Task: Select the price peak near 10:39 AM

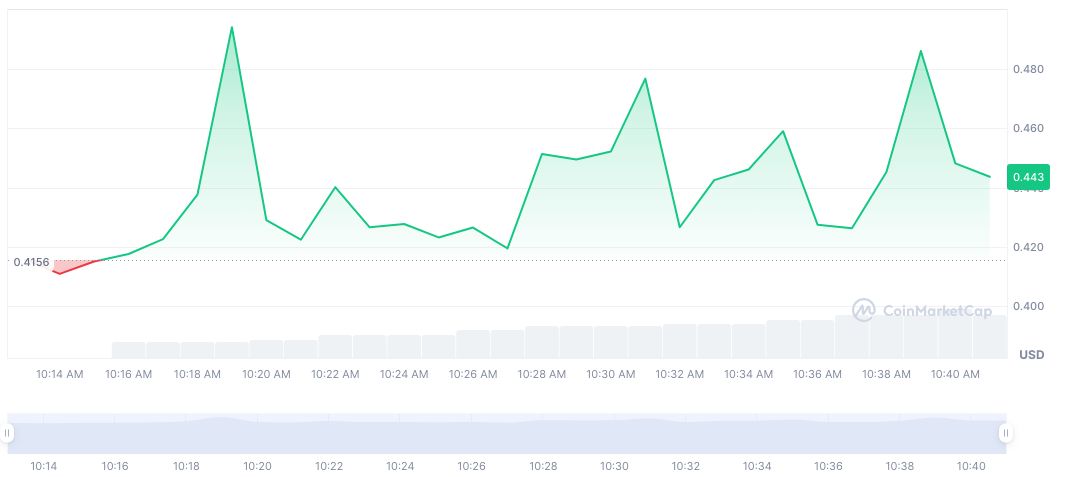Action: point(920,51)
